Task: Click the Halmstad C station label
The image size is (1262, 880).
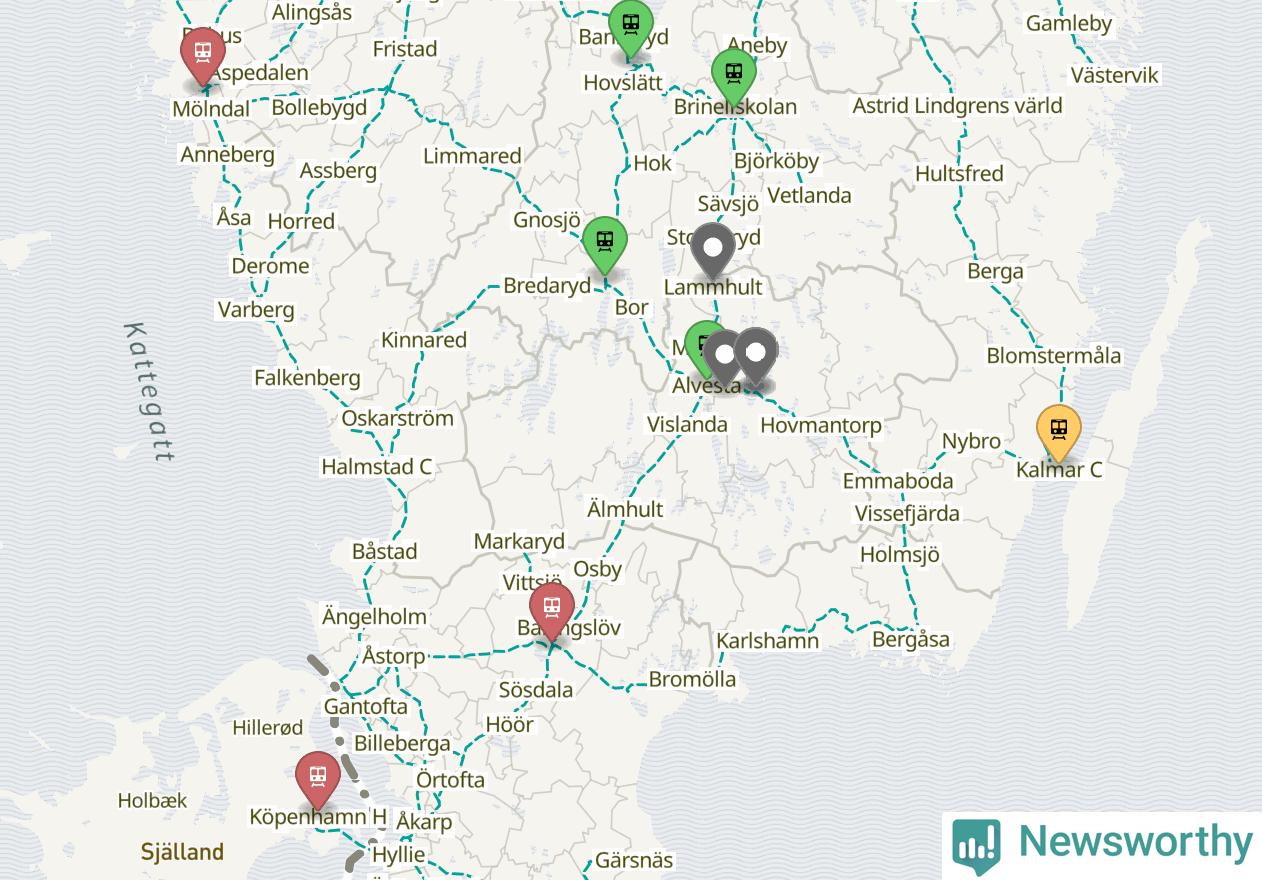Action: coord(377,467)
